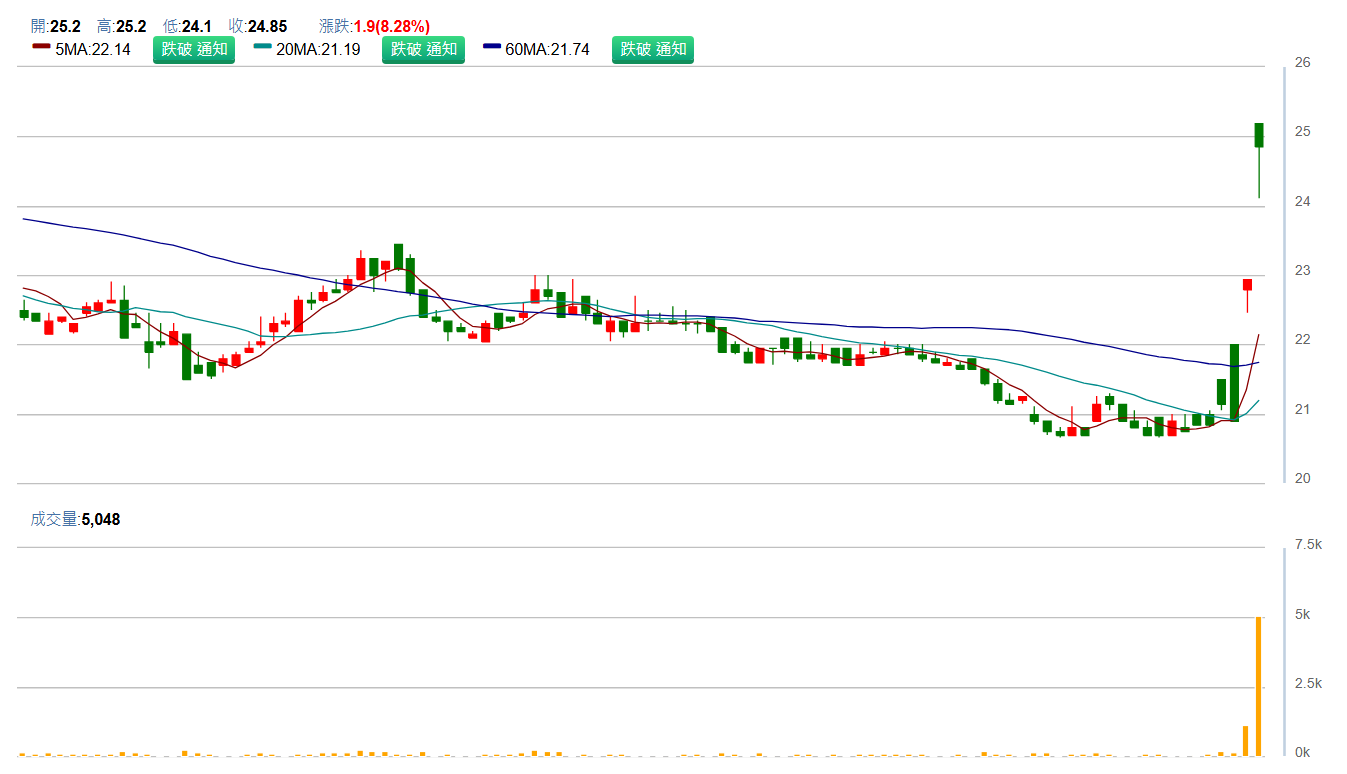Screen dimensions: 1347x774
Task: Click the 收 24.85 closing price value
Action: click(x=267, y=26)
